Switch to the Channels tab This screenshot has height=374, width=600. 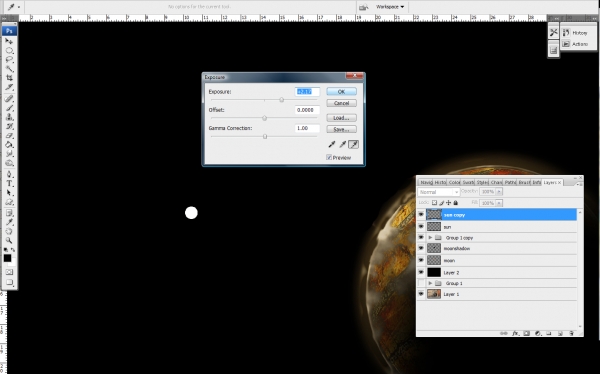coord(496,183)
